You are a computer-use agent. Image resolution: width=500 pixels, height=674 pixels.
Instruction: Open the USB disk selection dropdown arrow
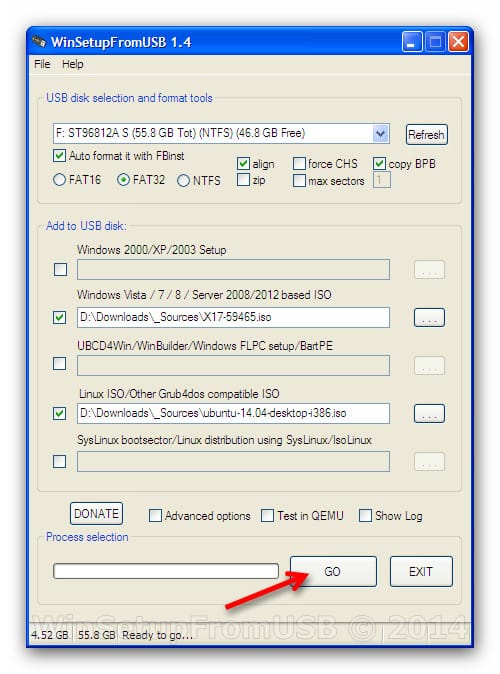[380, 133]
